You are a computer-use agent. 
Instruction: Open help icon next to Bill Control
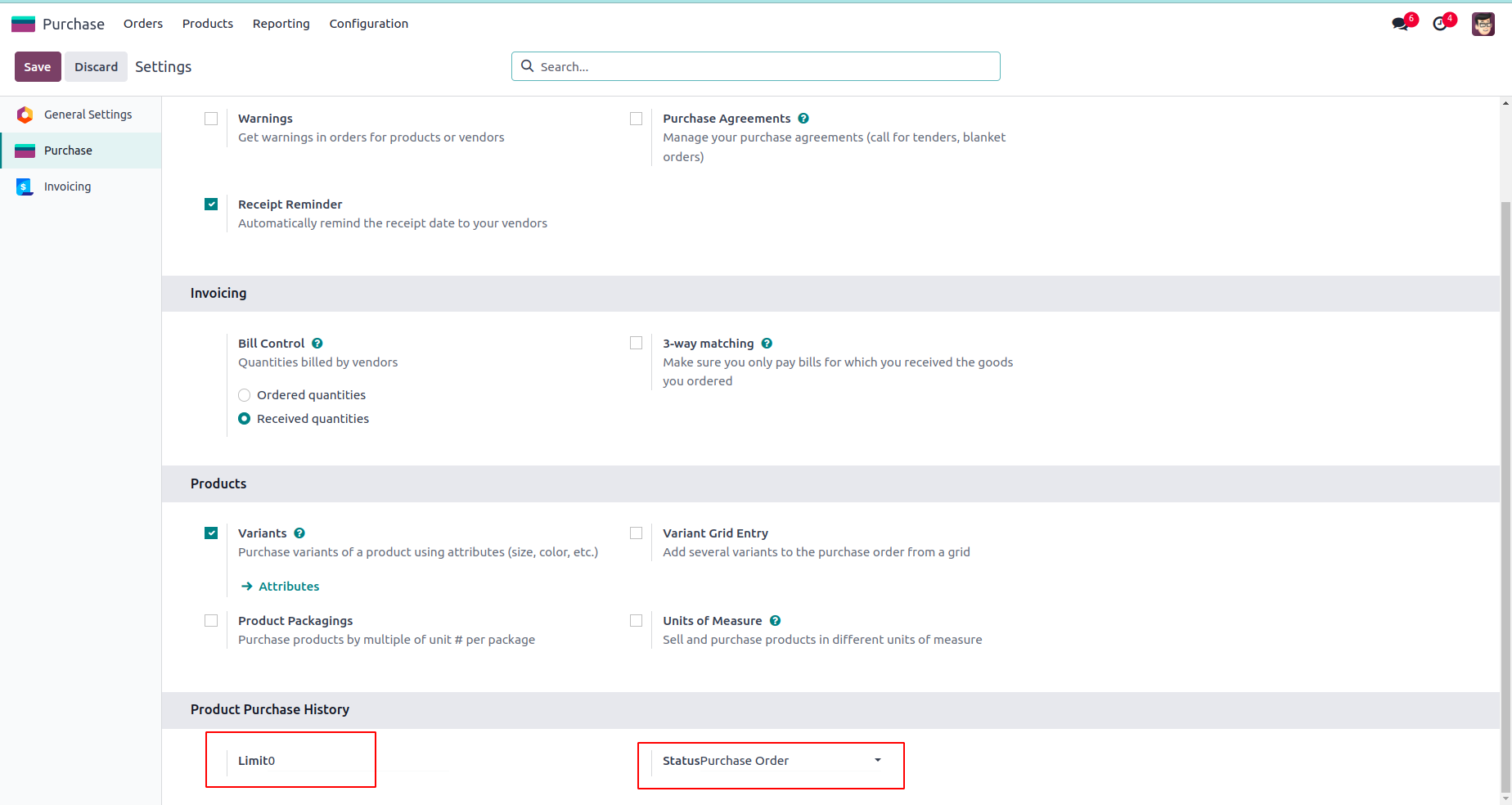click(x=317, y=344)
